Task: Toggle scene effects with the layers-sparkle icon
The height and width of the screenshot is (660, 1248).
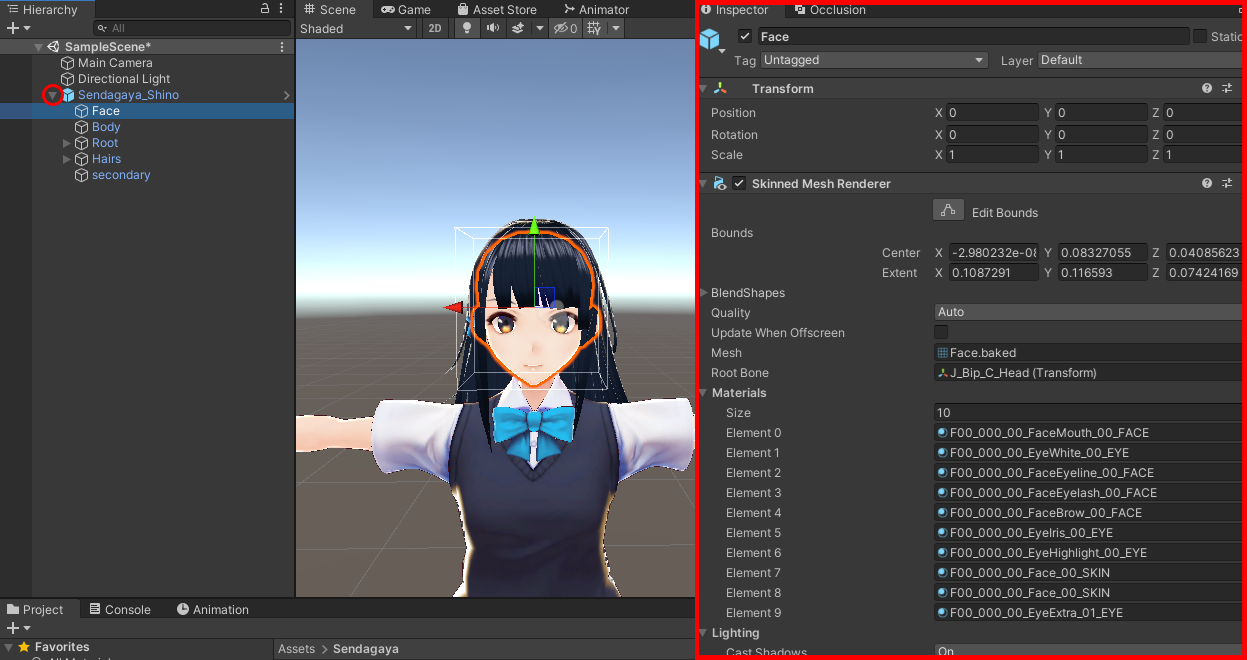Action: [x=518, y=28]
